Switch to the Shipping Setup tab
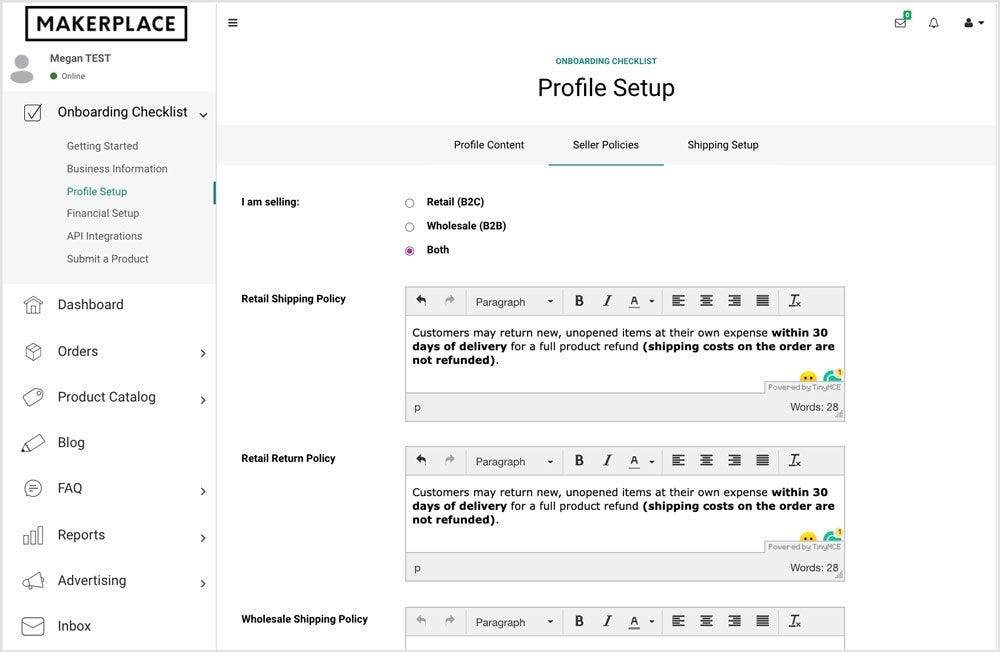The width and height of the screenshot is (1000, 652). coord(723,145)
